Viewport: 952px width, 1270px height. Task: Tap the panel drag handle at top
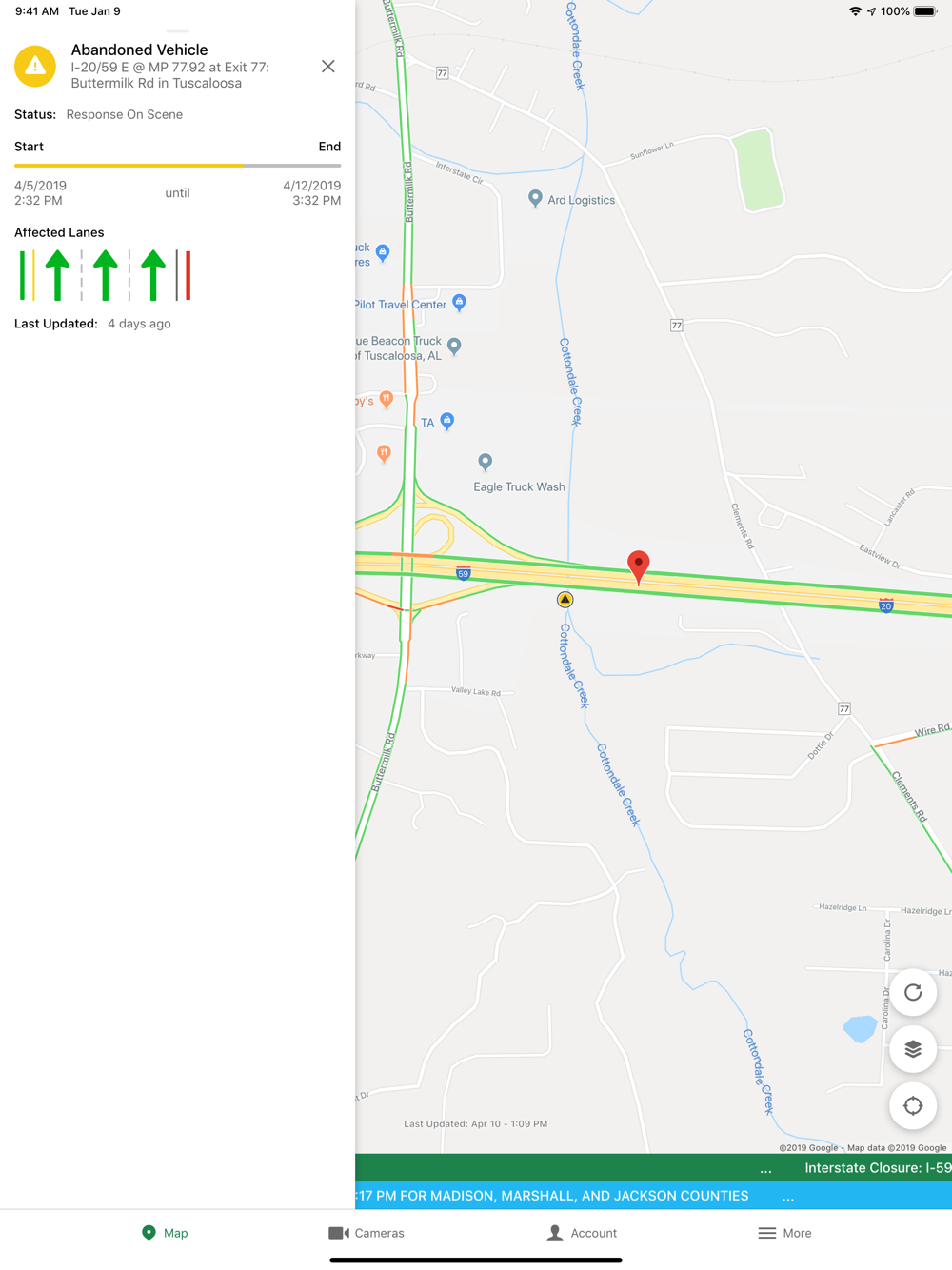point(177,30)
